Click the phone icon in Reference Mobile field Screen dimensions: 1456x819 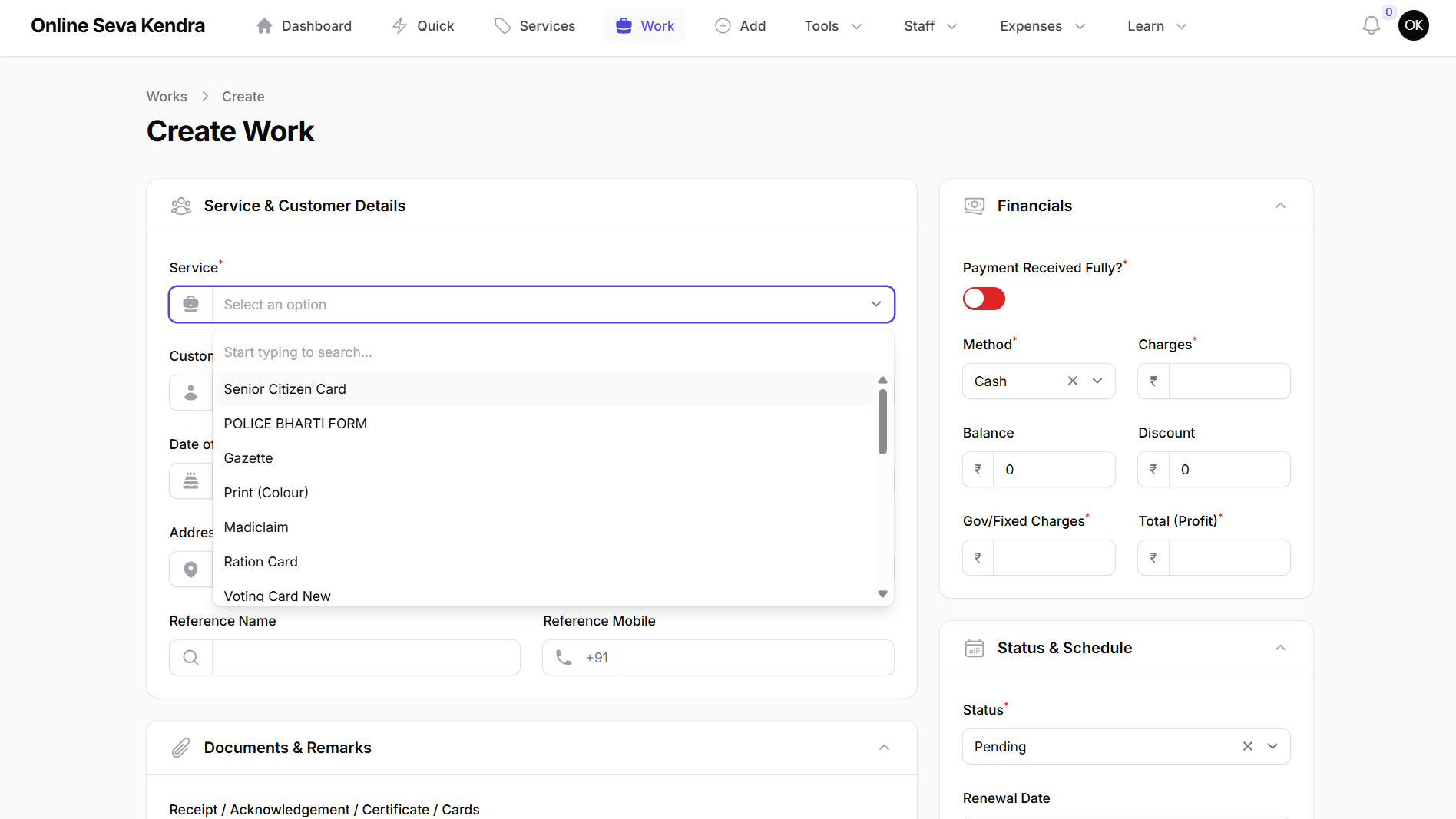point(564,658)
